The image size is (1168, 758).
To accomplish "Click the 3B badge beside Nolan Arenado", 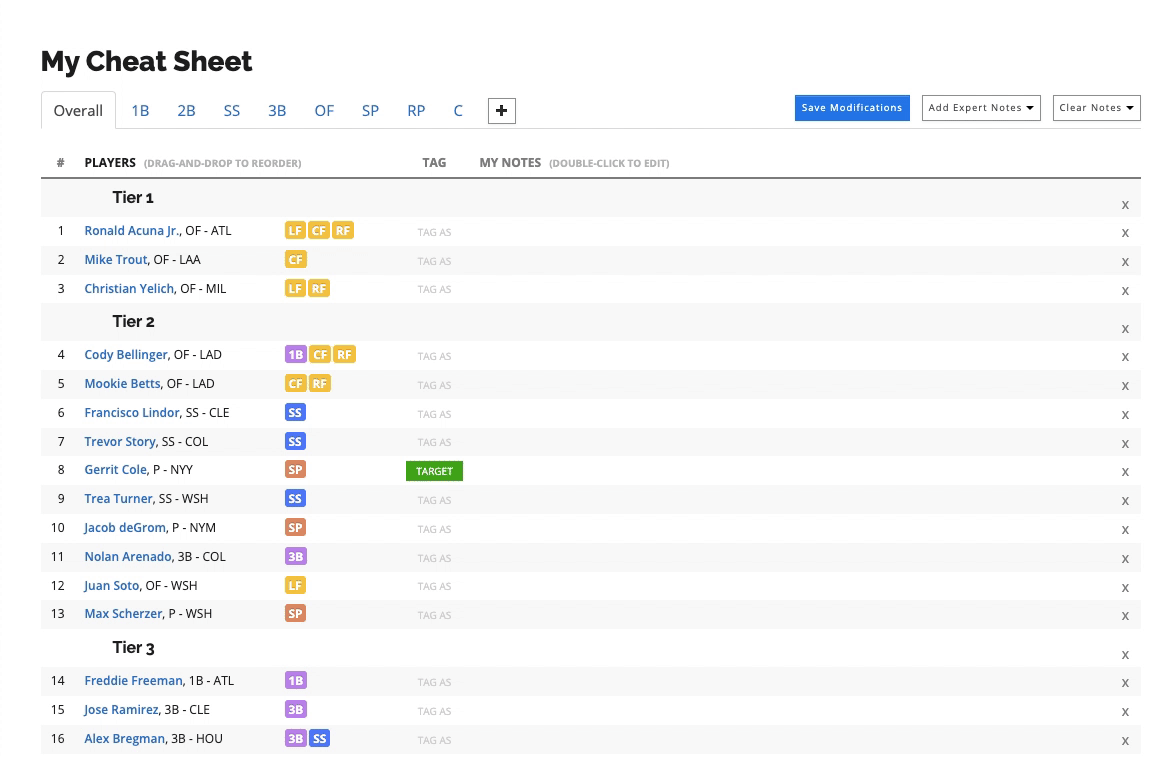I will (296, 557).
